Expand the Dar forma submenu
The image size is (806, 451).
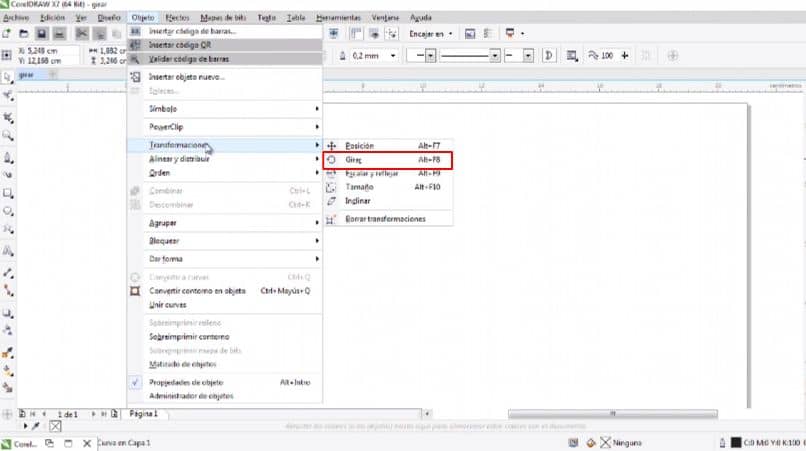(x=225, y=259)
